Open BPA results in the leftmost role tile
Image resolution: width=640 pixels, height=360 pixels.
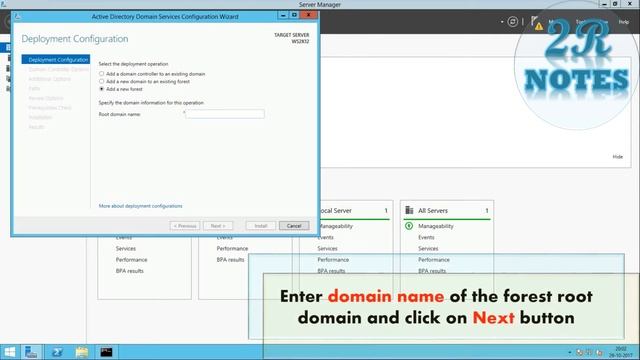129,271
